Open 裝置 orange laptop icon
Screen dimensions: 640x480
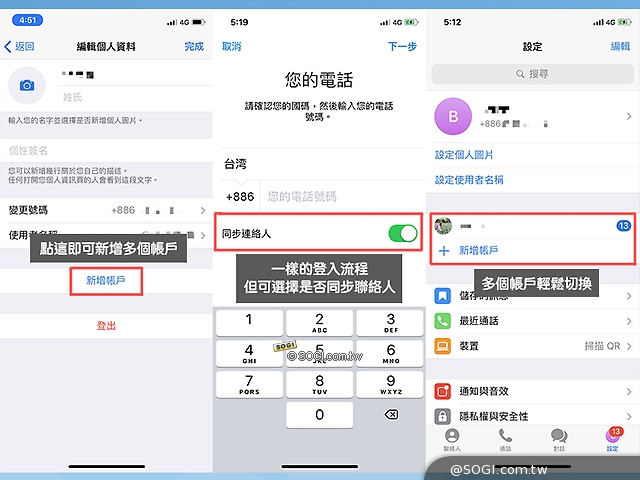[443, 346]
